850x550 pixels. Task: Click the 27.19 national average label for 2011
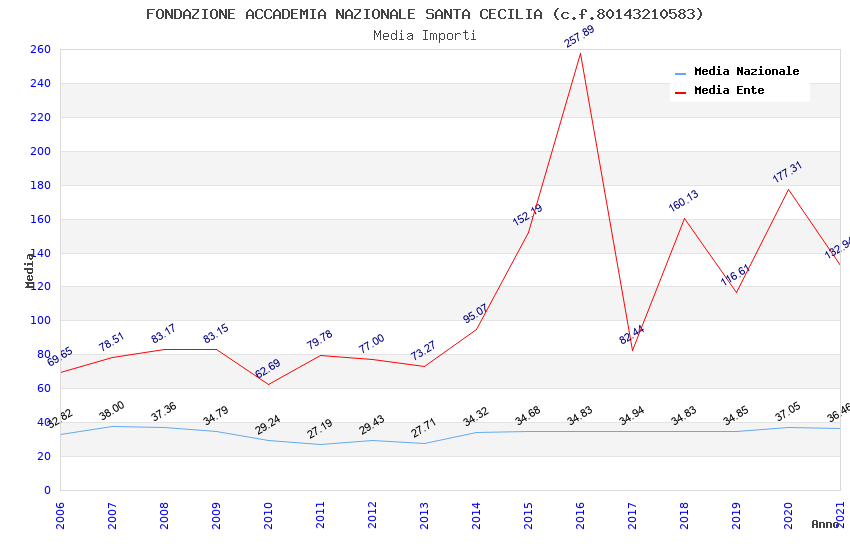click(x=320, y=429)
